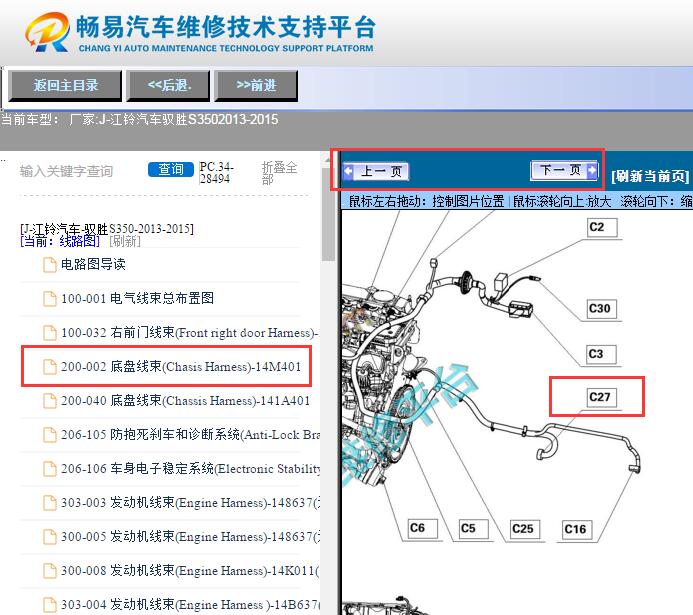
Task: Click the right arrow icon on 下一页
Action: click(x=592, y=170)
